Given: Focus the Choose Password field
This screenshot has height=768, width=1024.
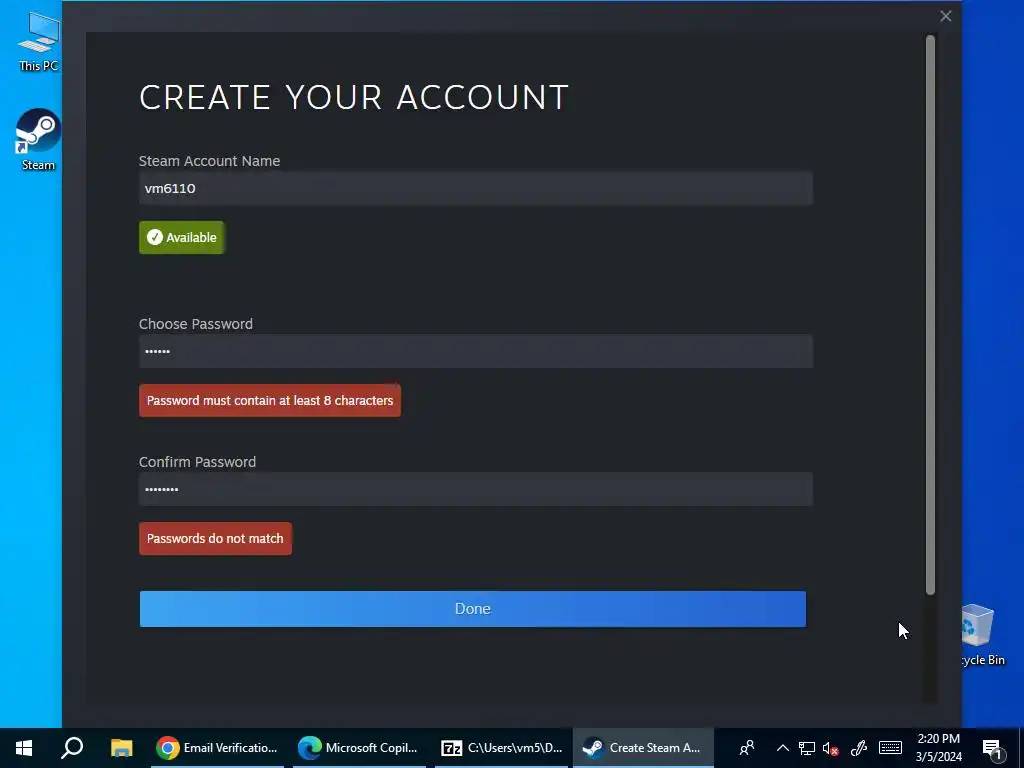Looking at the screenshot, I should [475, 351].
